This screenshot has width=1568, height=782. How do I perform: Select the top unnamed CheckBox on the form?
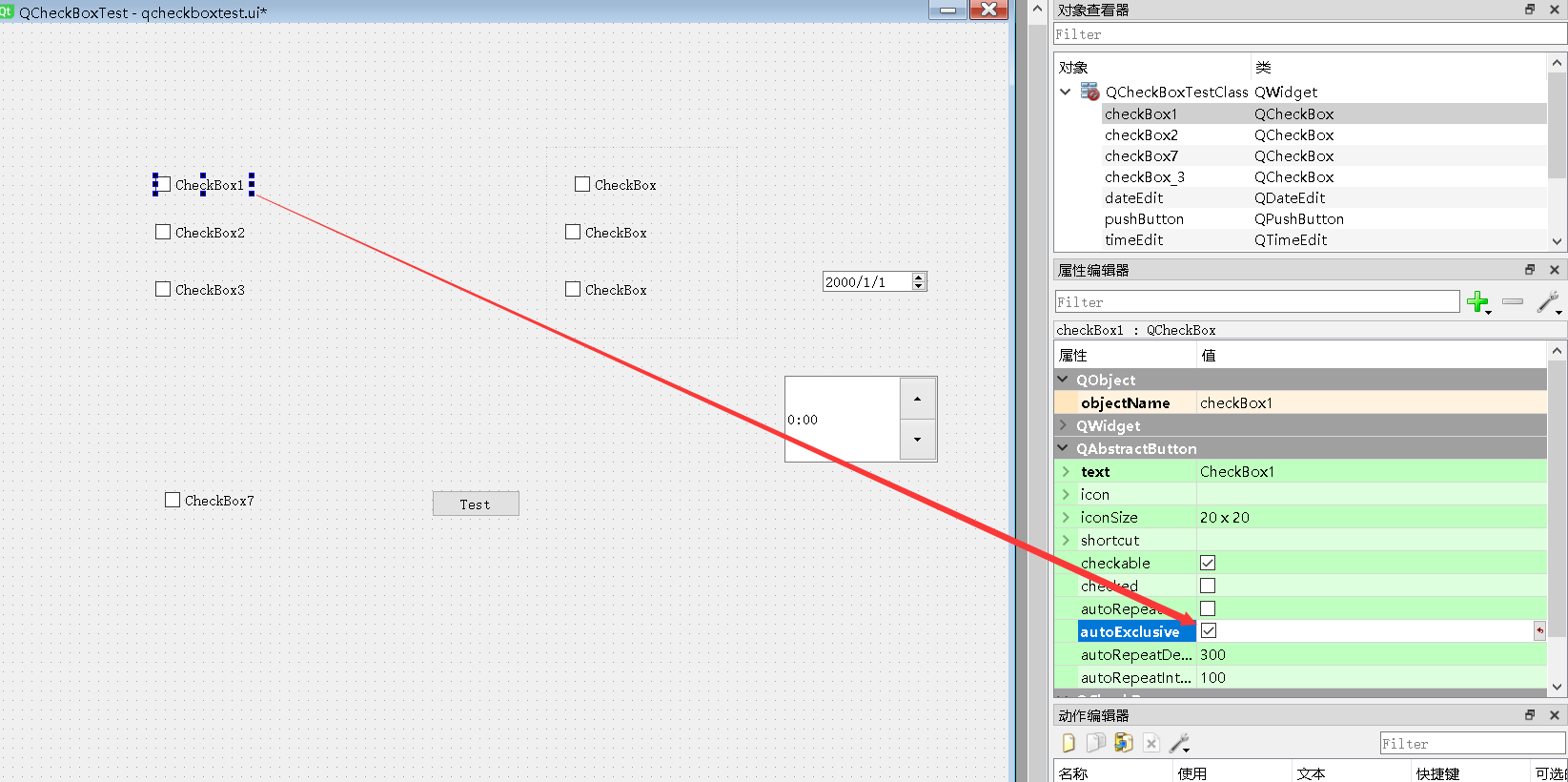click(616, 184)
